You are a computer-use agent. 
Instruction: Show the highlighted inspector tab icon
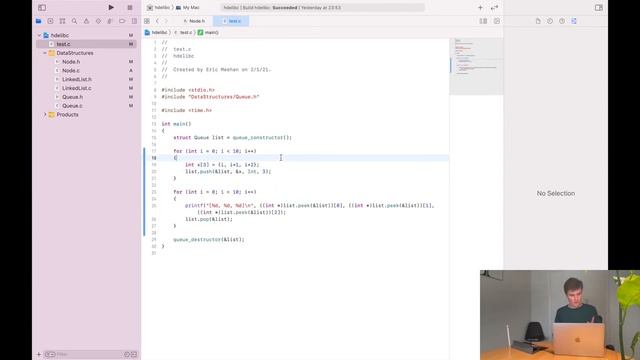pos(574,21)
